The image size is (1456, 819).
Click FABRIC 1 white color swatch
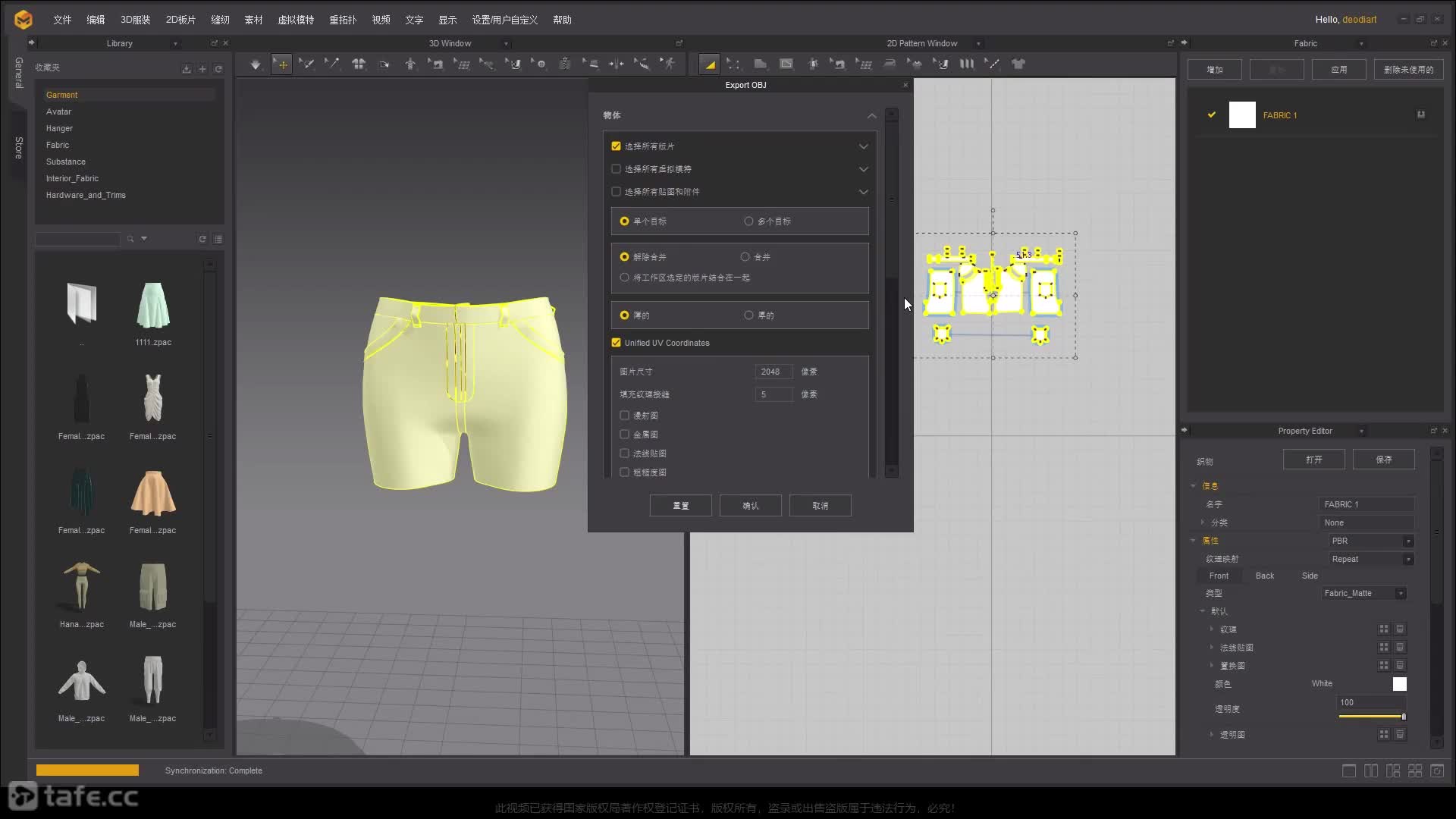pyautogui.click(x=1242, y=115)
